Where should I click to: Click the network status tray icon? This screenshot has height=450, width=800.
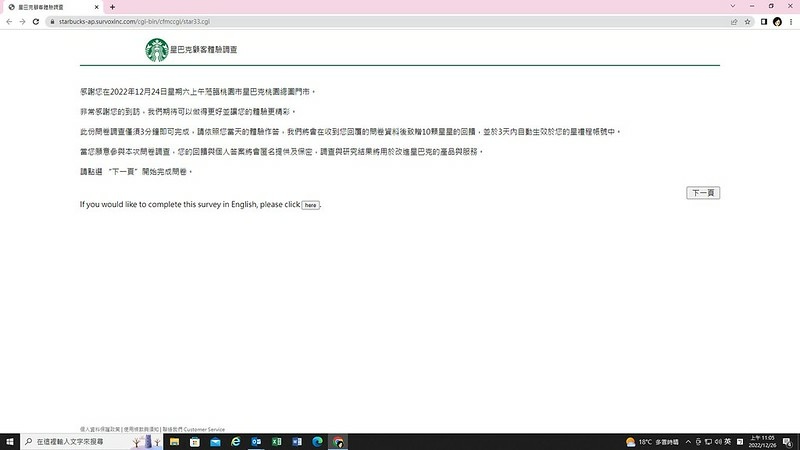point(708,442)
